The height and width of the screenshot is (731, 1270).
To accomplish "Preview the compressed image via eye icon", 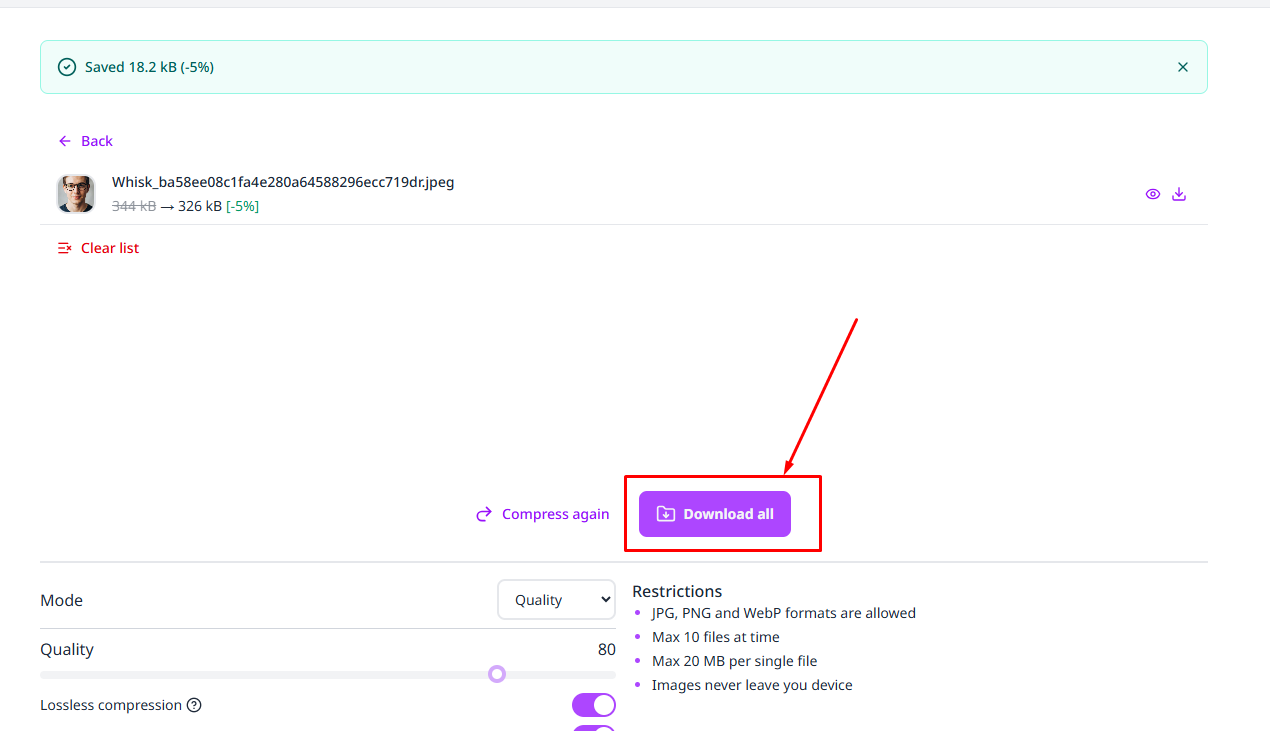I will pyautogui.click(x=1153, y=194).
